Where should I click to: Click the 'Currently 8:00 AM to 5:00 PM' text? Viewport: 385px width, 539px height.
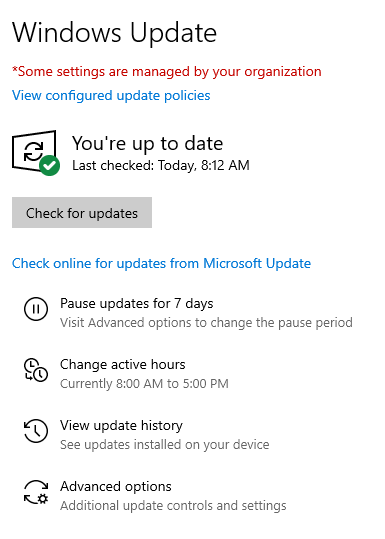click(144, 384)
